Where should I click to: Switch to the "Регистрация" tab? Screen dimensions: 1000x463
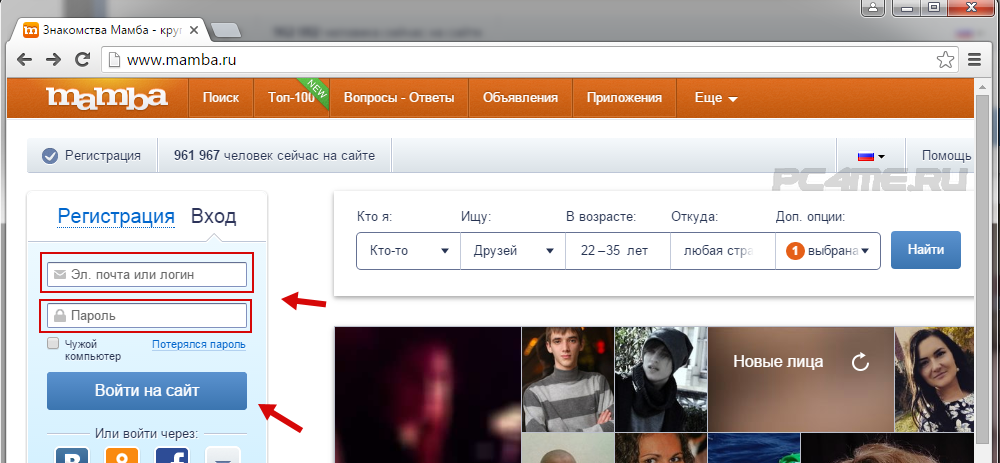[x=116, y=217]
